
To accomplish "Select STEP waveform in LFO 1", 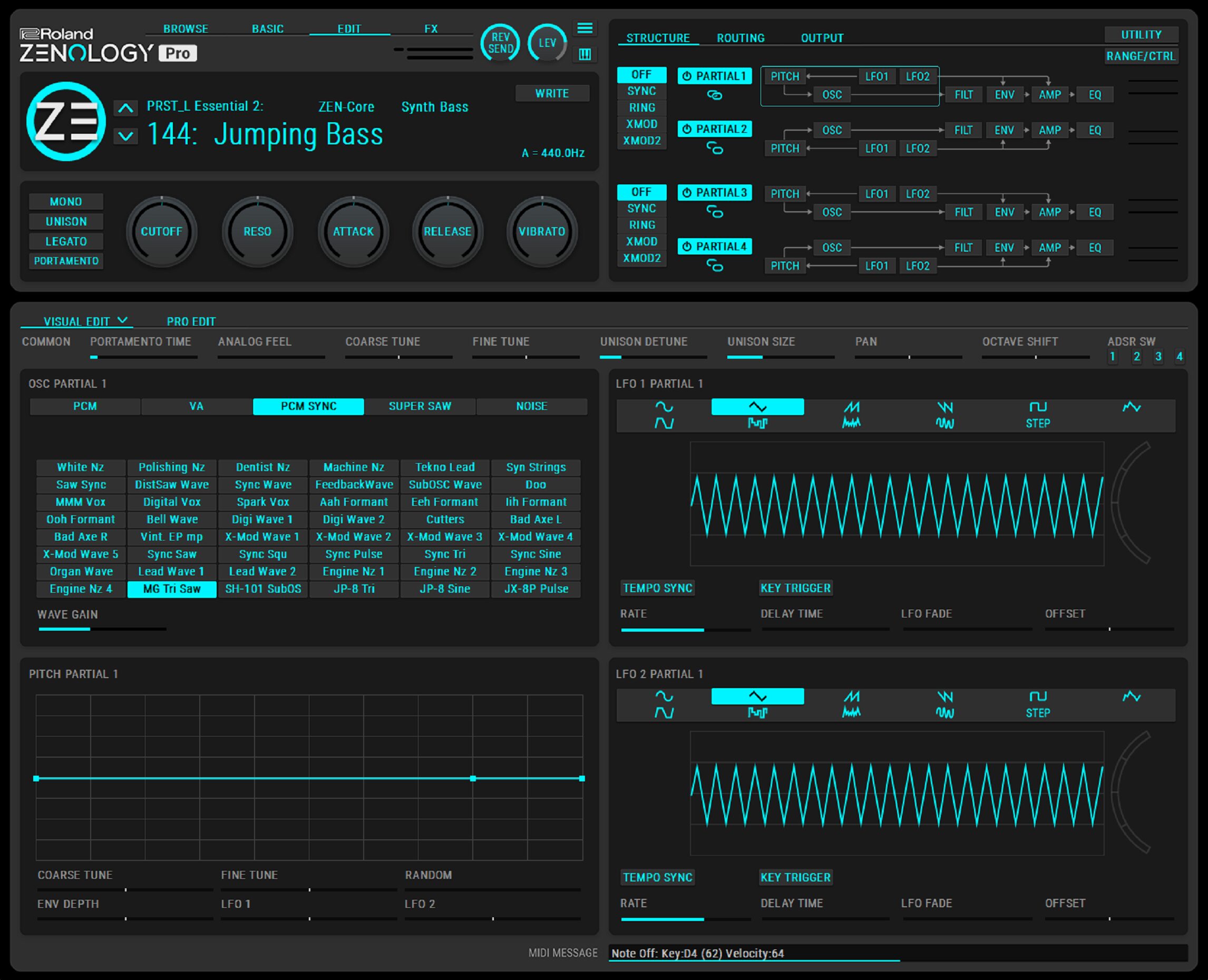I will (1038, 423).
